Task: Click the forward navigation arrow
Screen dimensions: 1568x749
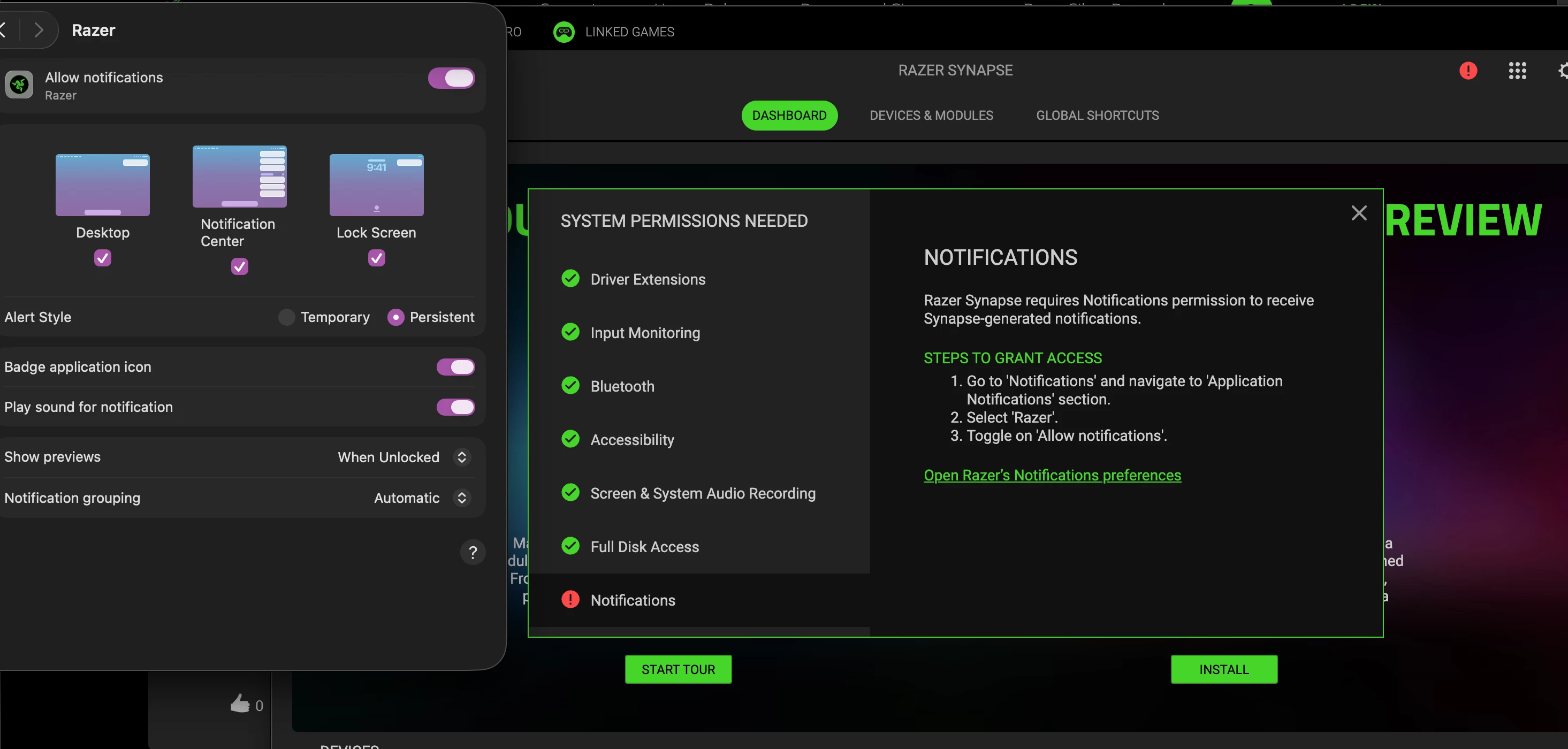Action: pyautogui.click(x=39, y=29)
